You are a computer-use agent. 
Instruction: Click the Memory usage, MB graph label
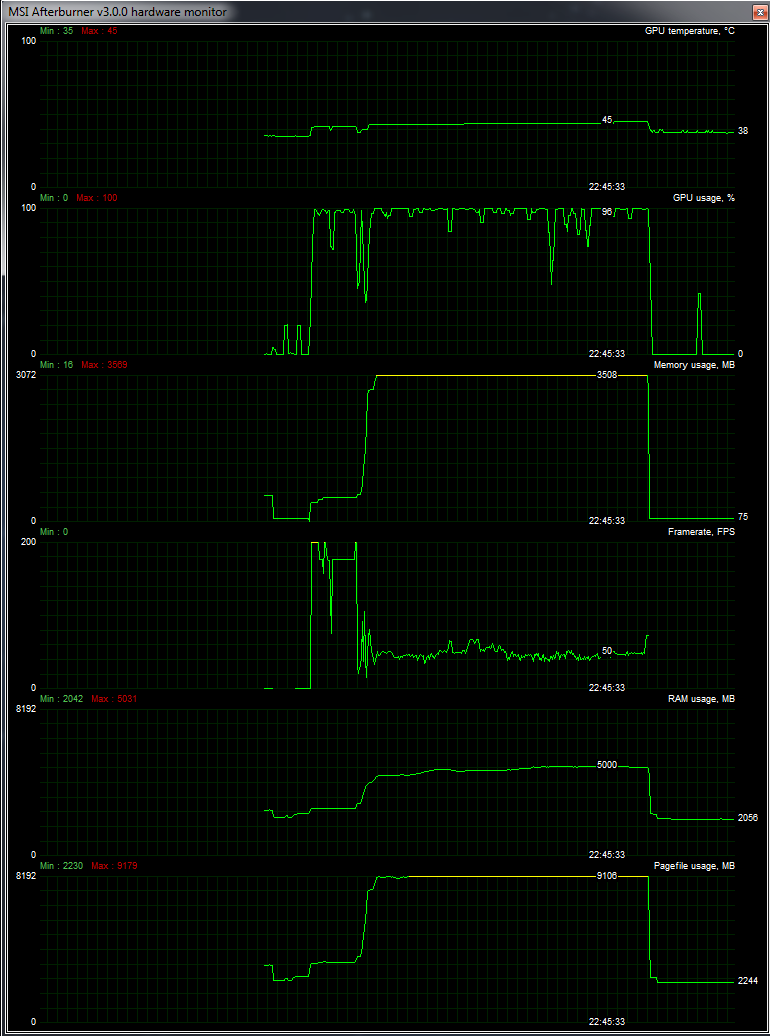pos(694,365)
